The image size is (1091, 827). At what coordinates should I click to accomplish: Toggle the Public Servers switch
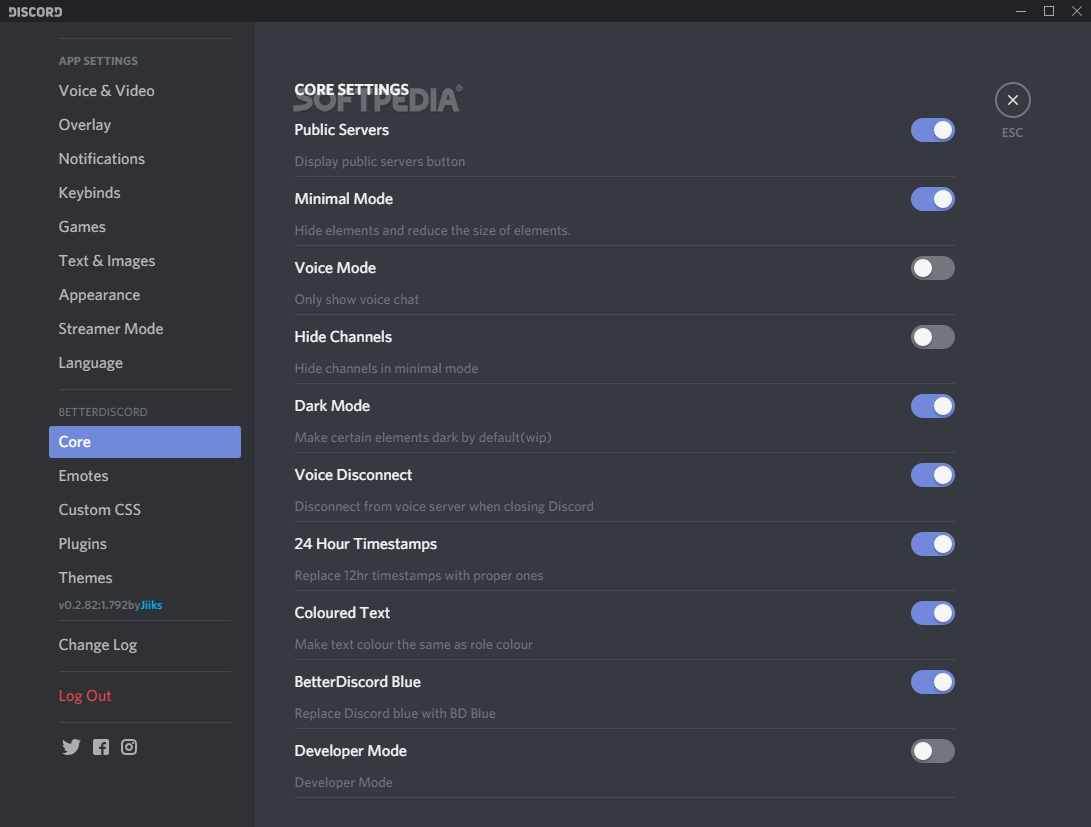pos(932,130)
